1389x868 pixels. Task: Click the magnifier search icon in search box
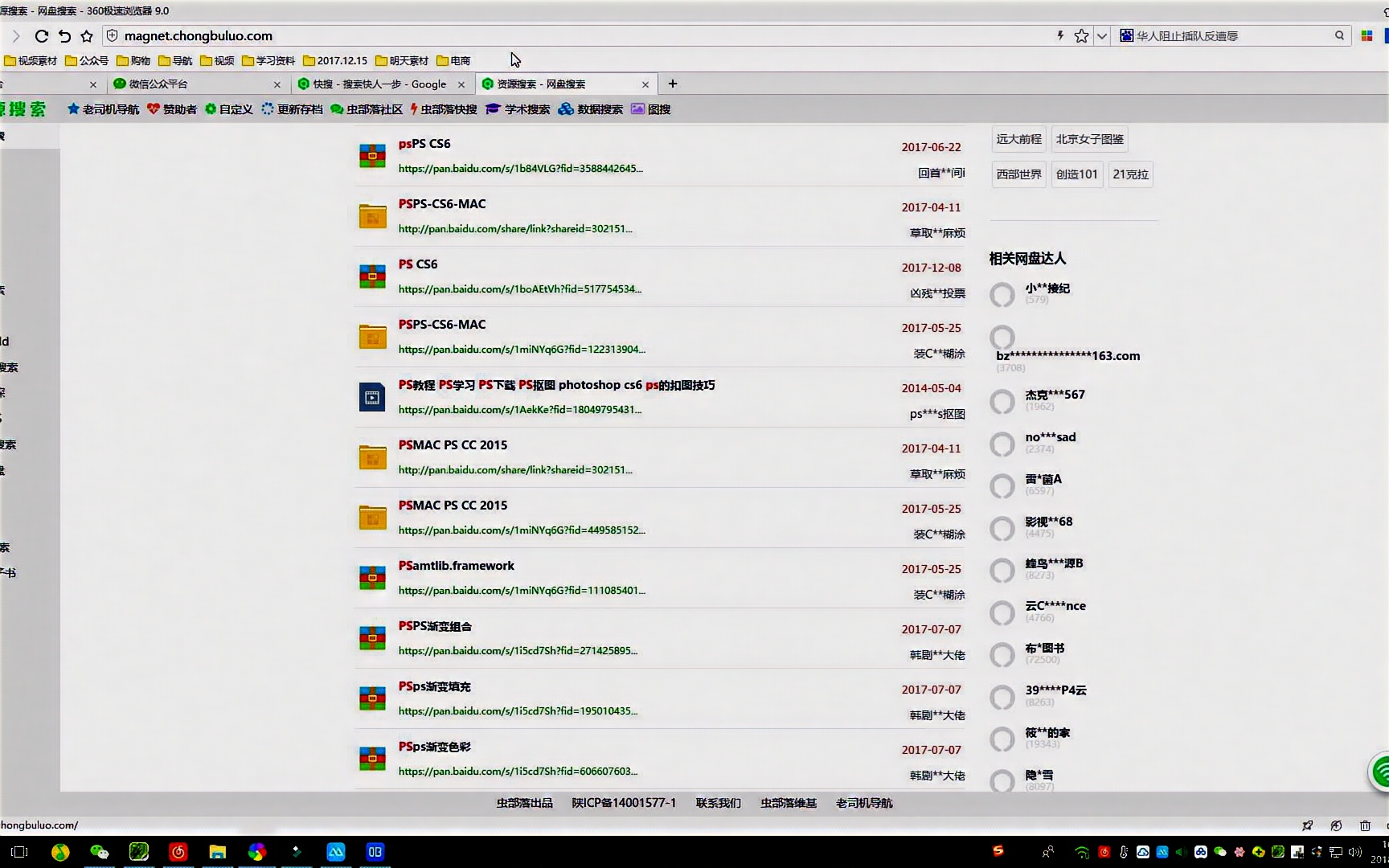coord(1339,35)
